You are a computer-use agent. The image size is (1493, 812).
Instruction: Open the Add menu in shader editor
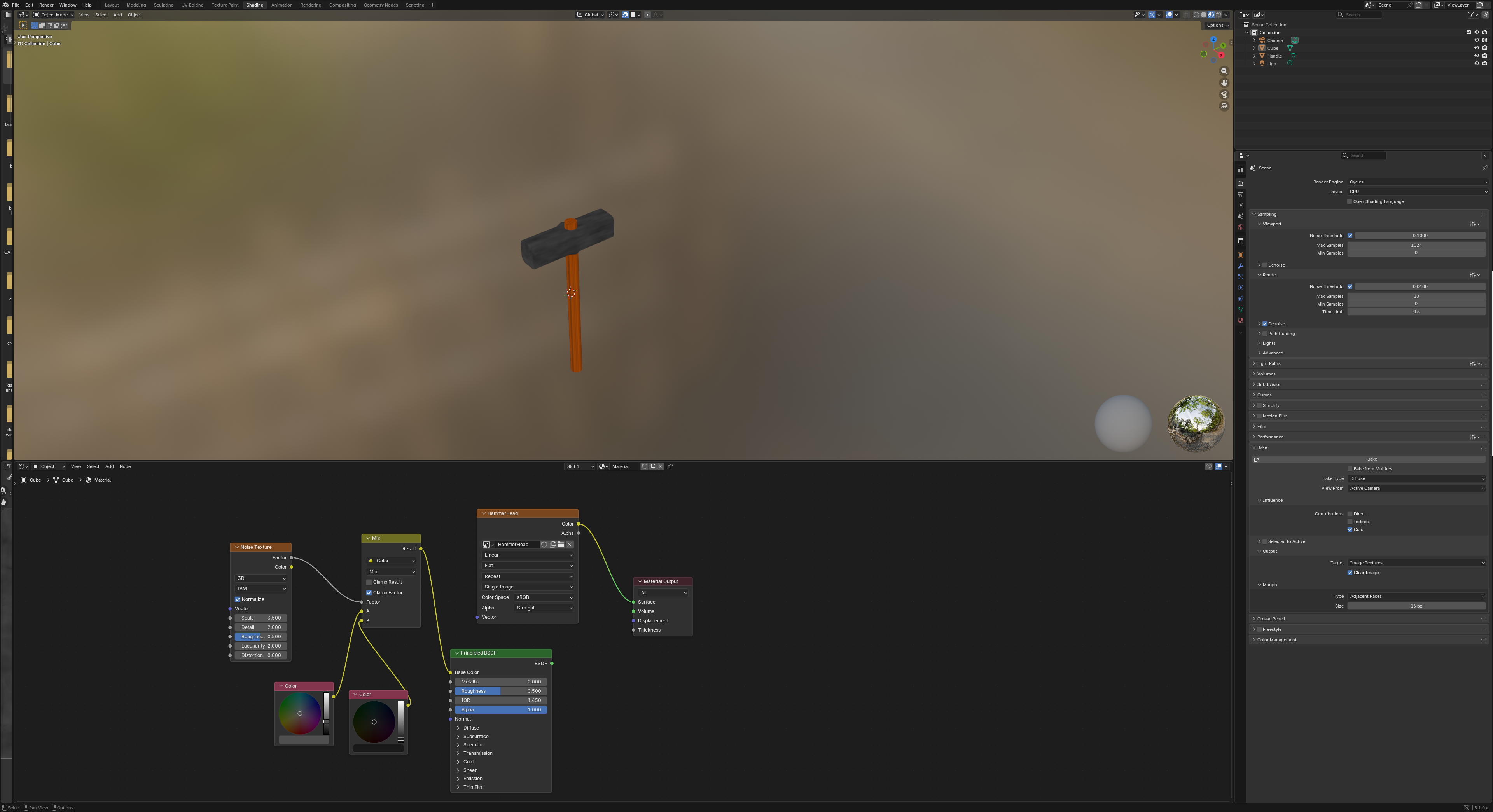(110, 466)
